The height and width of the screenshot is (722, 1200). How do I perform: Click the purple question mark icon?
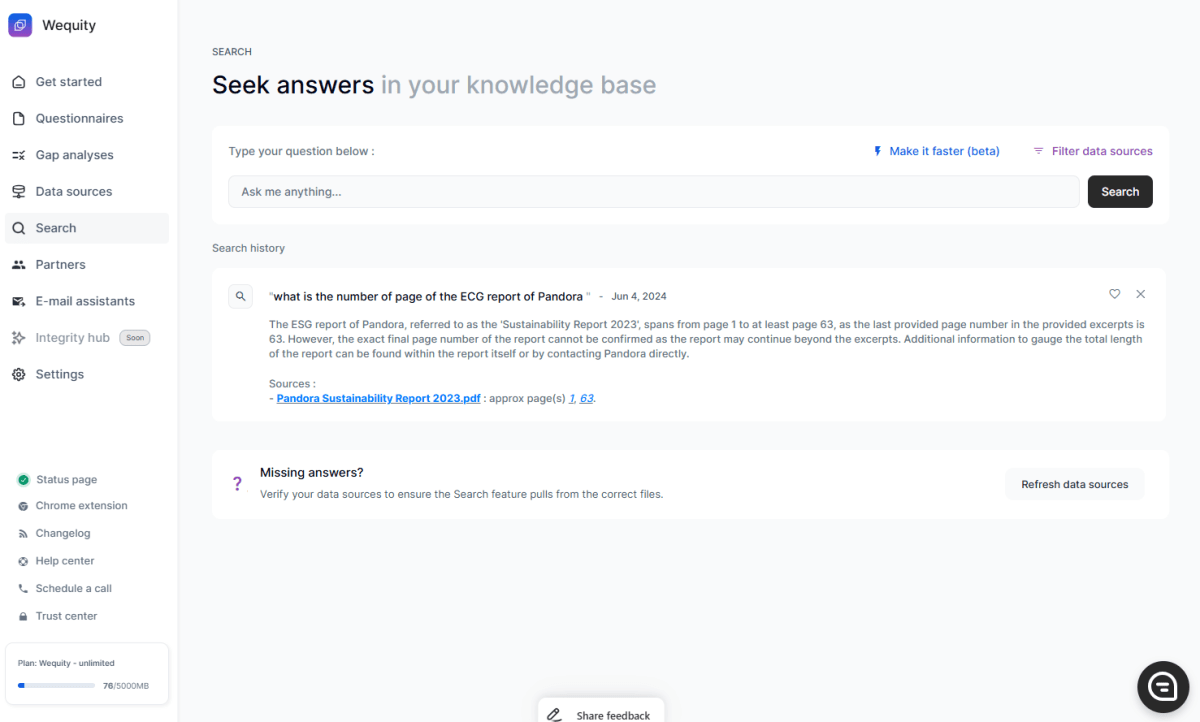237,484
